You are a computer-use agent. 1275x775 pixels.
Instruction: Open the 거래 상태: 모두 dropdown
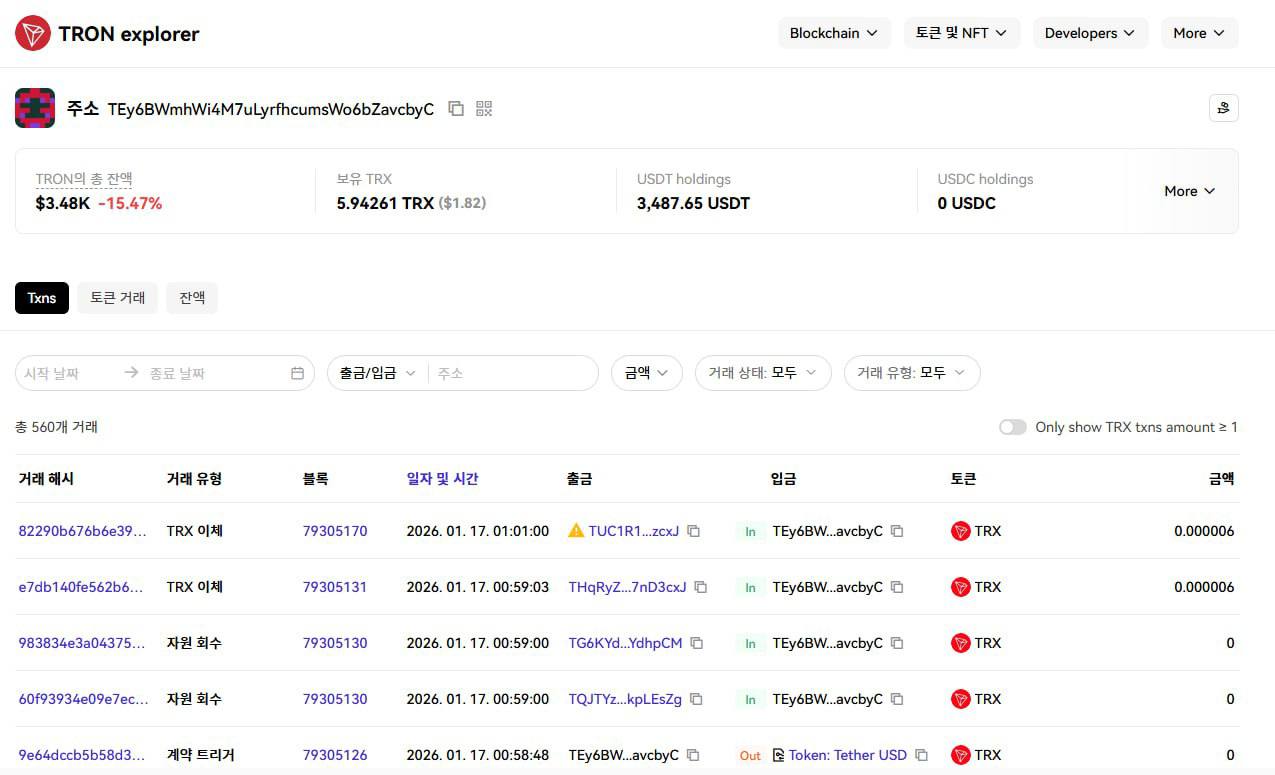pyautogui.click(x=762, y=373)
